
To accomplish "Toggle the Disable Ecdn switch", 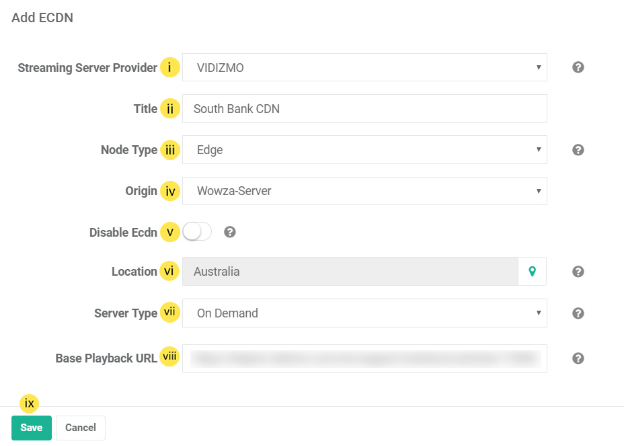I will click(197, 232).
